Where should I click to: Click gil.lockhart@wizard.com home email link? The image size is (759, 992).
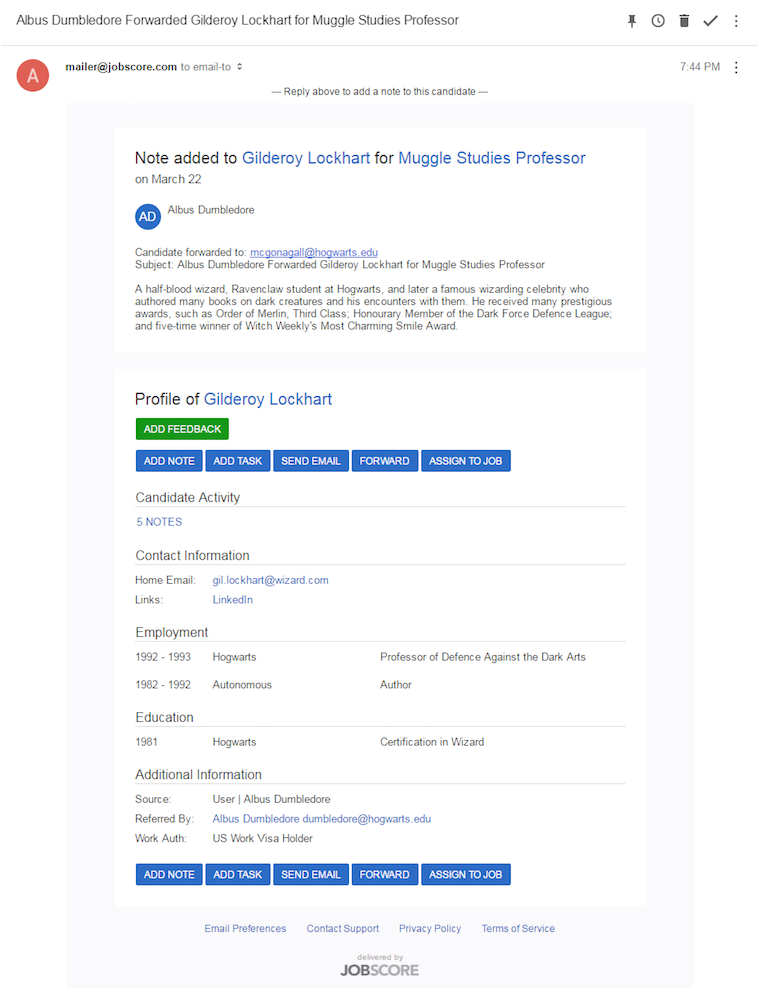coord(270,580)
